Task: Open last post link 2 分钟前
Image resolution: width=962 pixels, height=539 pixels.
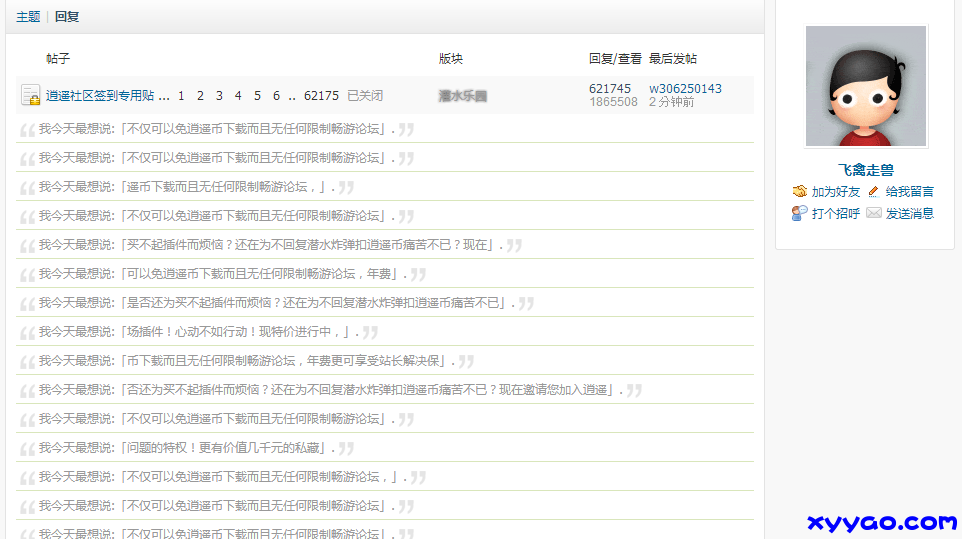Action: point(671,102)
